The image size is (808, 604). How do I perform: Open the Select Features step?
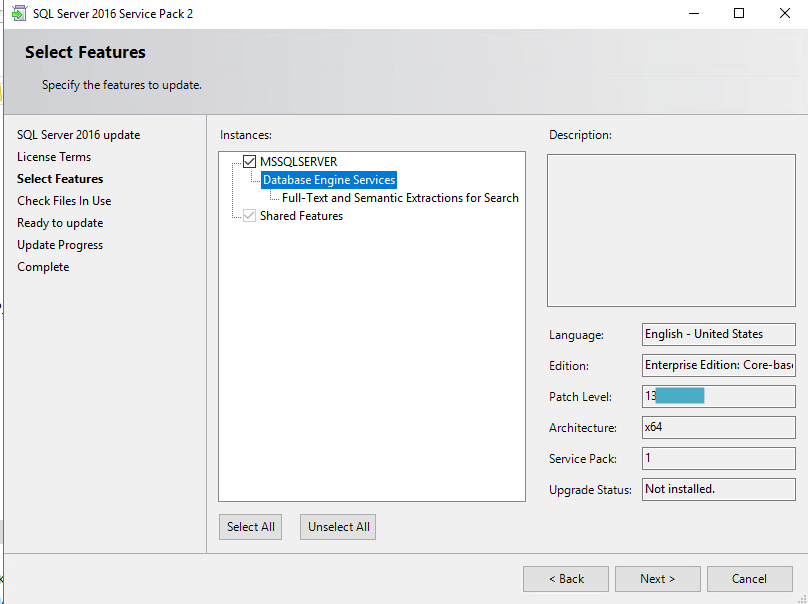coord(60,179)
